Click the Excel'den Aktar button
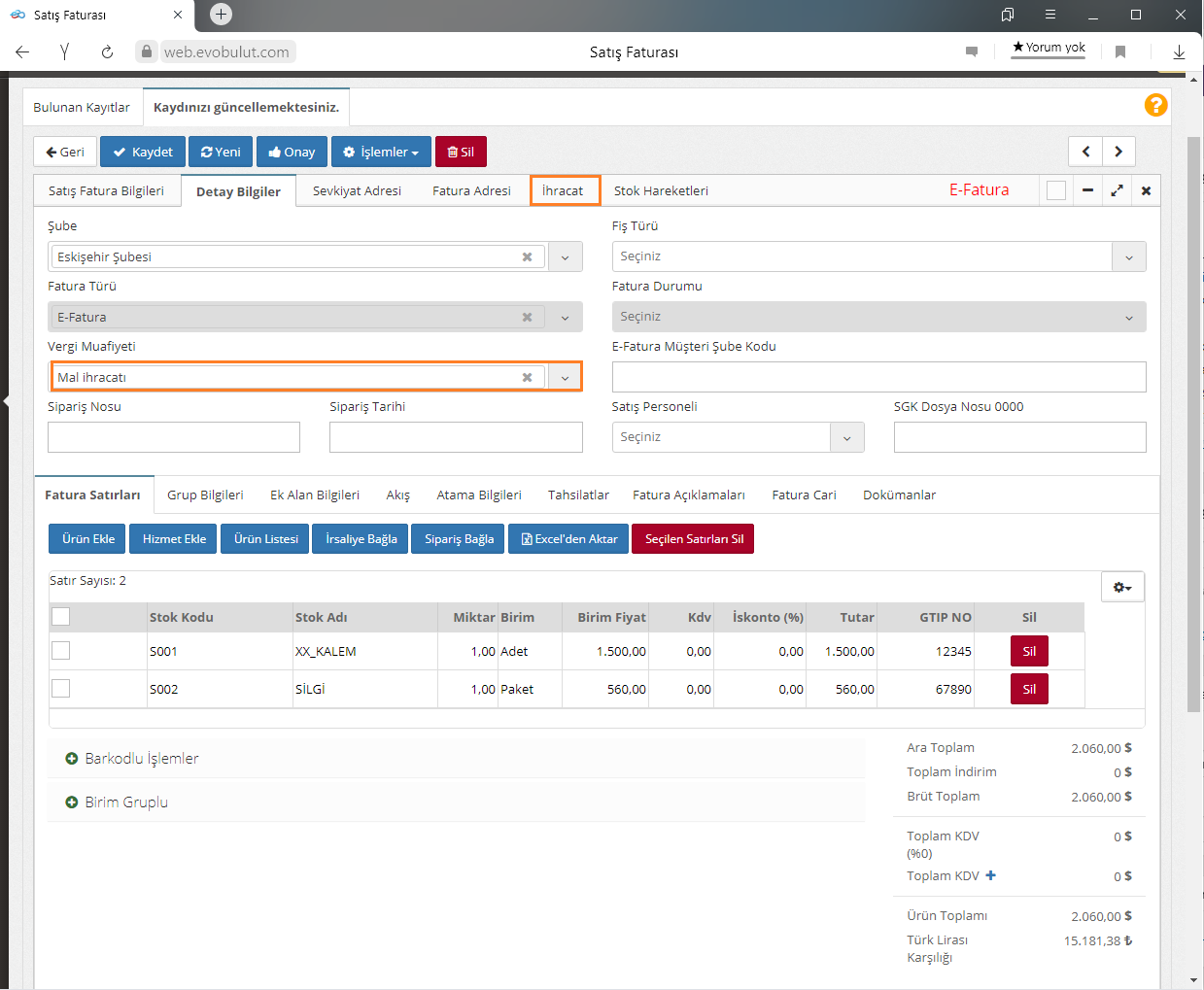 (x=568, y=539)
